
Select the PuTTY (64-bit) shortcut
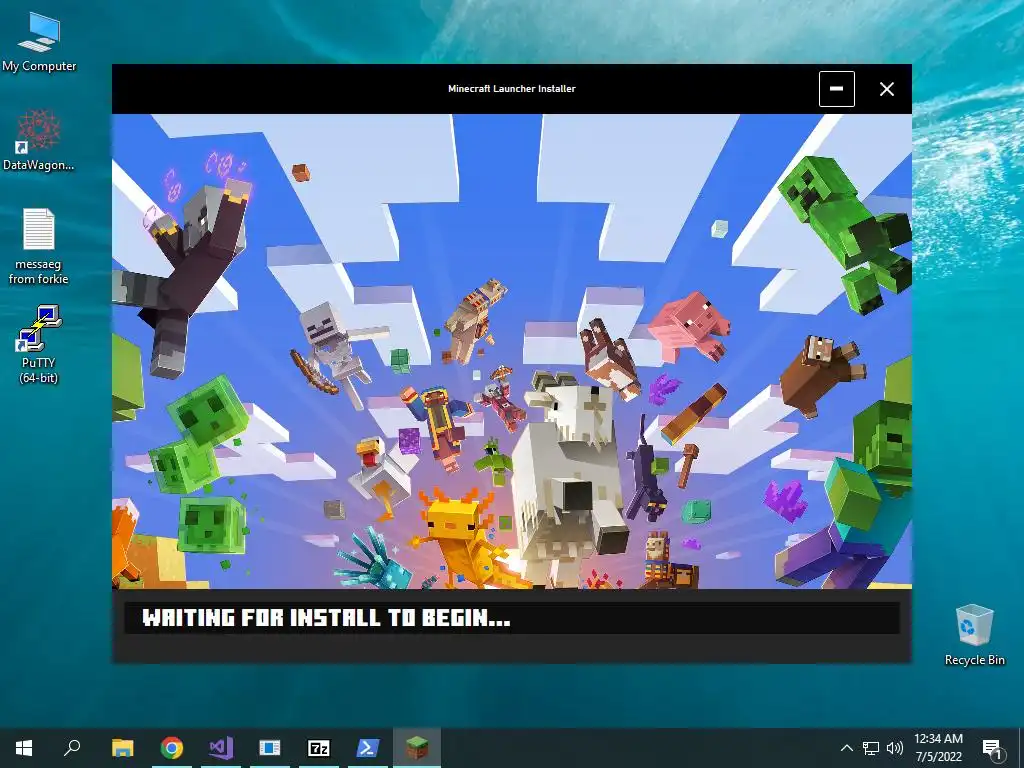pyautogui.click(x=39, y=344)
